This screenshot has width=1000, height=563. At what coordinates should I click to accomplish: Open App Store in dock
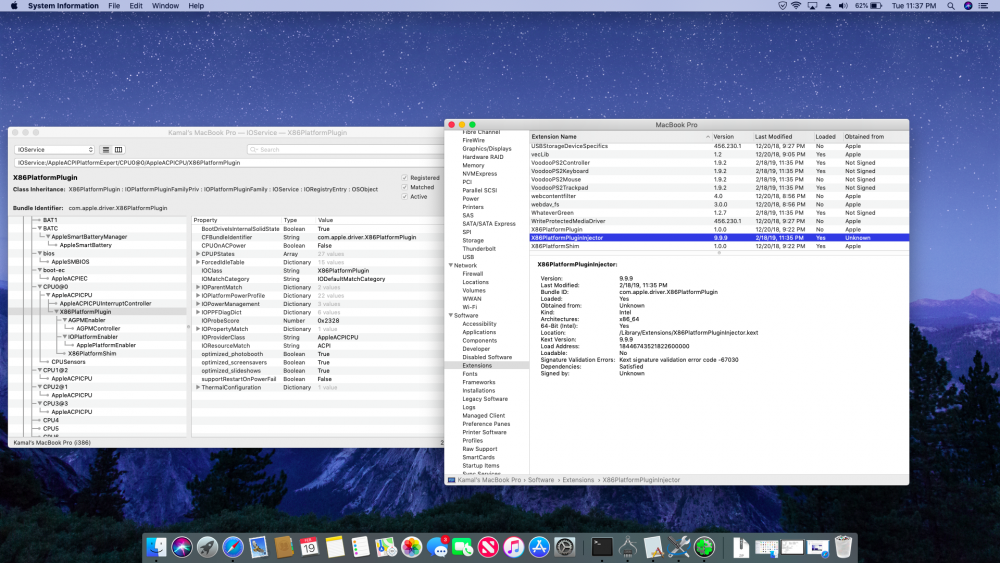tap(539, 547)
